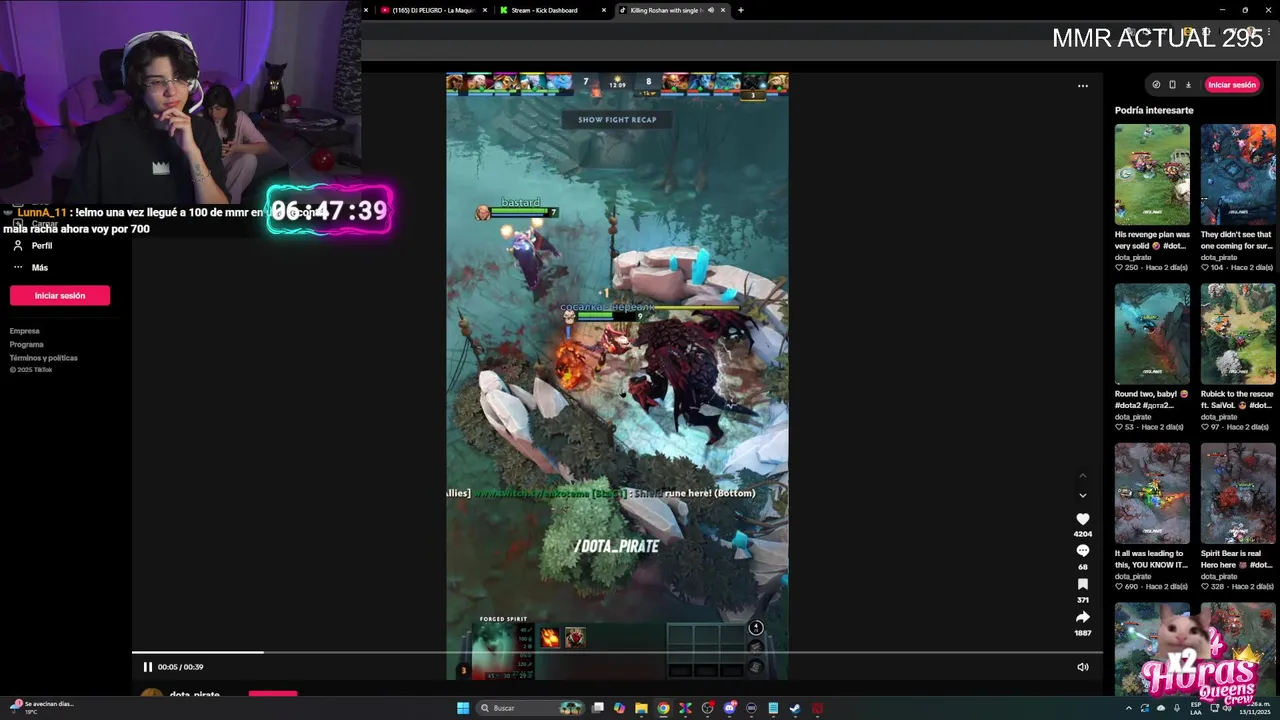The width and height of the screenshot is (1280, 720).
Task: Click the tray volume speaker icon
Action: pos(1226,708)
